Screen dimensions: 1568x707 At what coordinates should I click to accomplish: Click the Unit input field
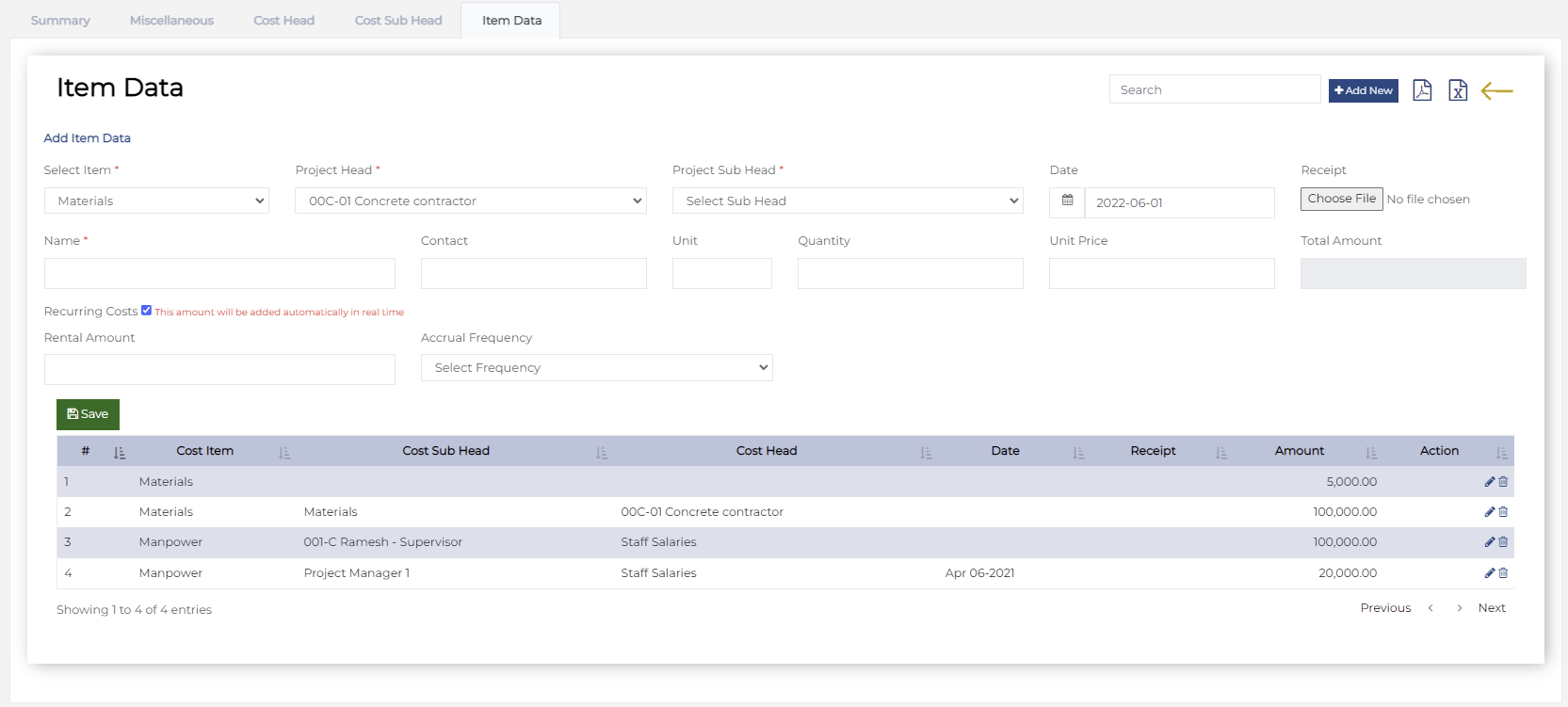coord(722,273)
